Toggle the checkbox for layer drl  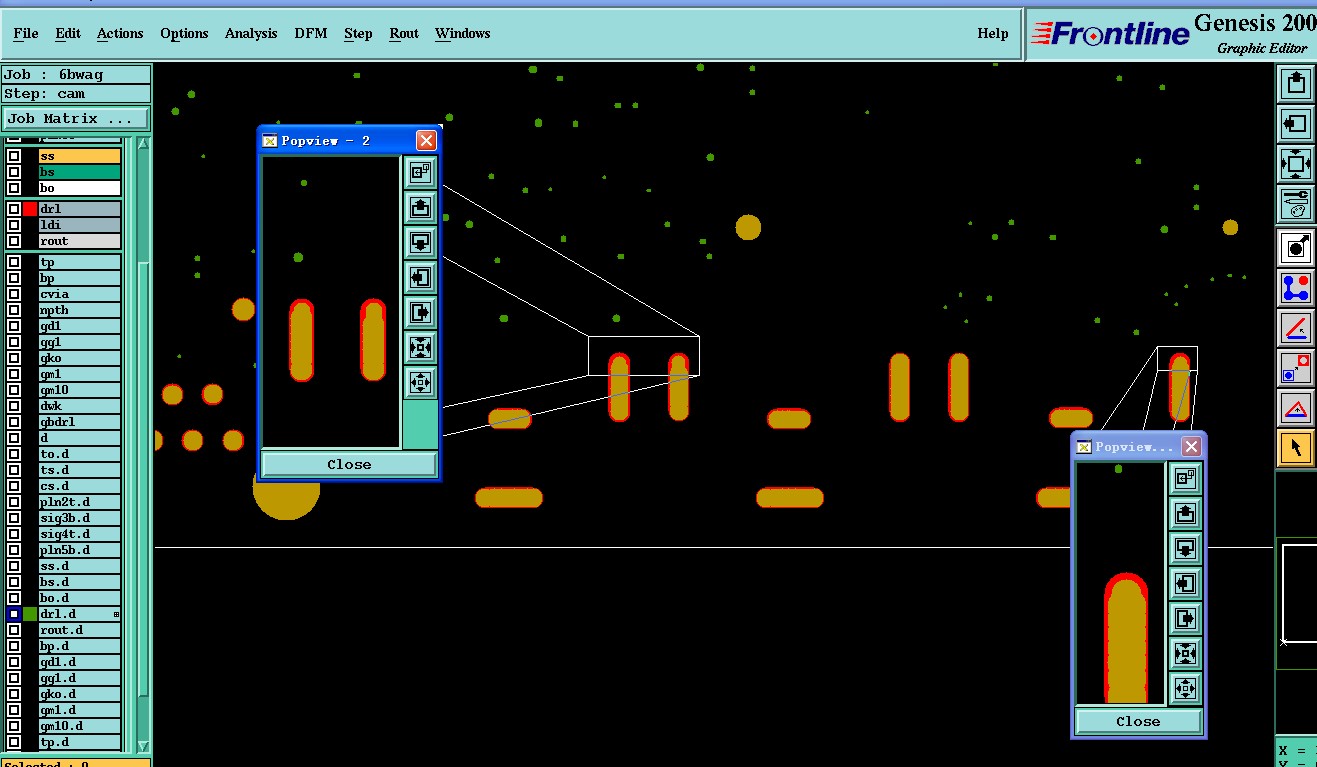tap(14, 209)
